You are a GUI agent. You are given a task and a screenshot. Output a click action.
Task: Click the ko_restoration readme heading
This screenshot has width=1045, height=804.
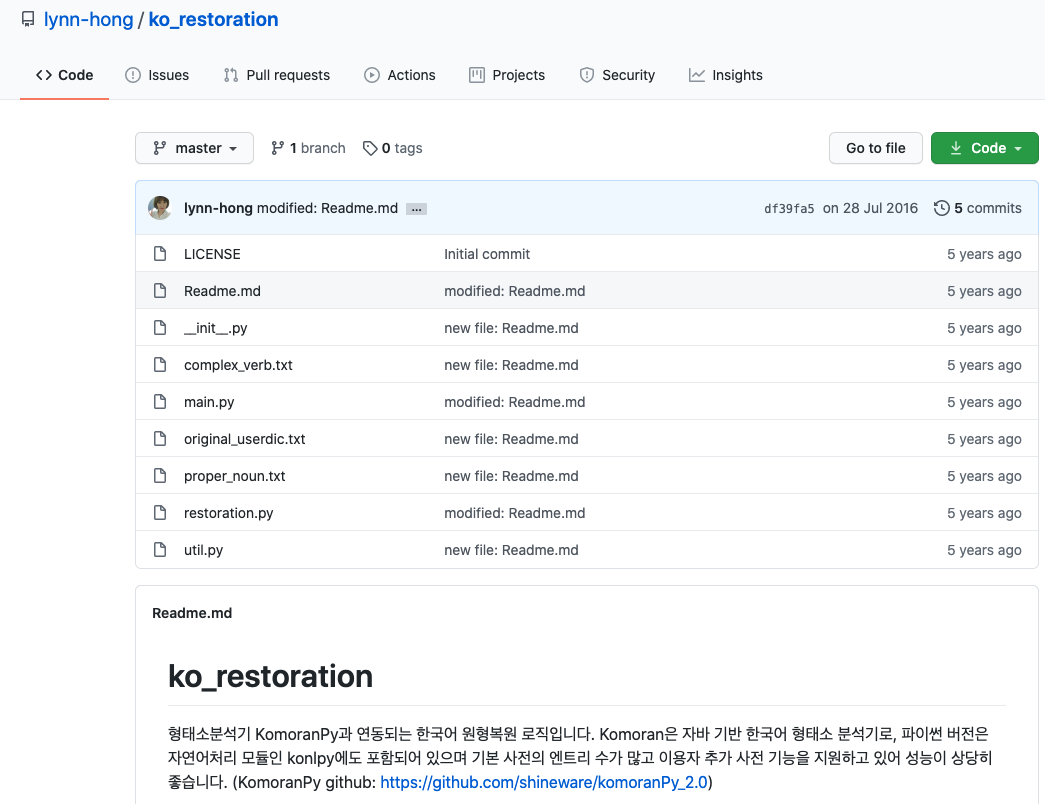[x=270, y=677]
